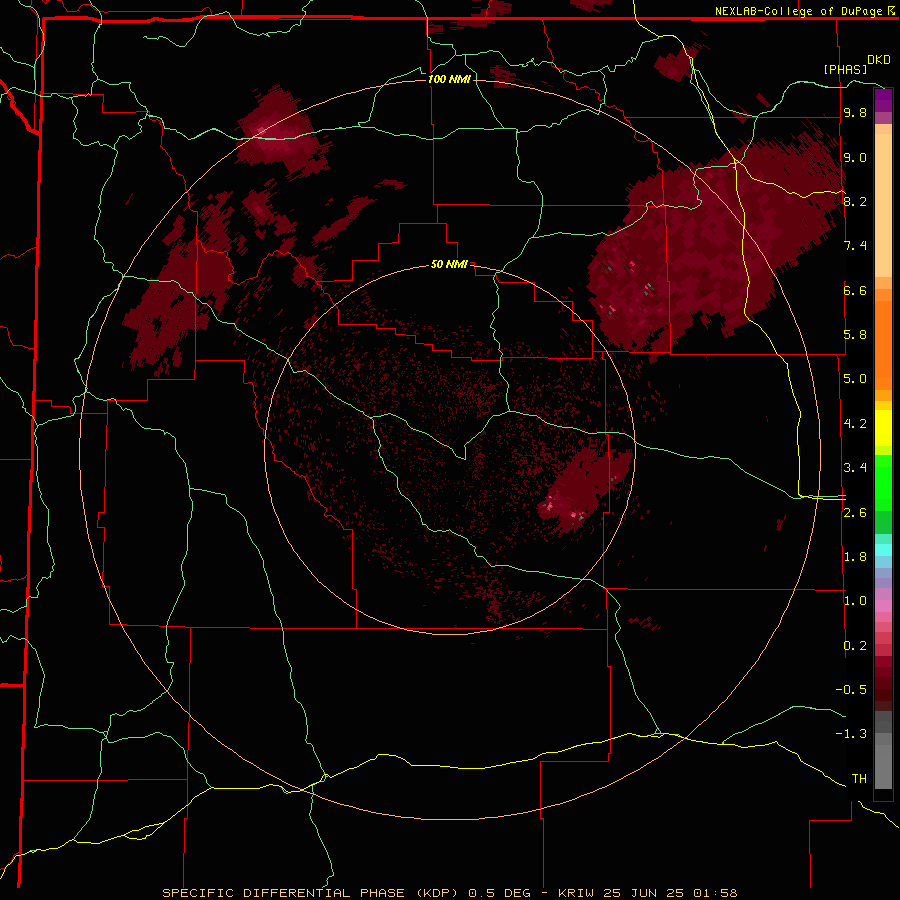This screenshot has height=900, width=900.
Task: Click the 7.4 legend value
Action: point(855,246)
